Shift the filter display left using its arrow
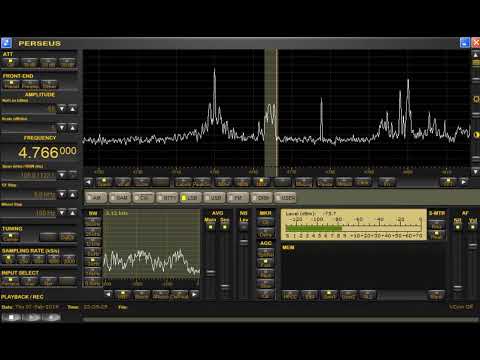Screen dimensions: 480x360 coord(108,294)
